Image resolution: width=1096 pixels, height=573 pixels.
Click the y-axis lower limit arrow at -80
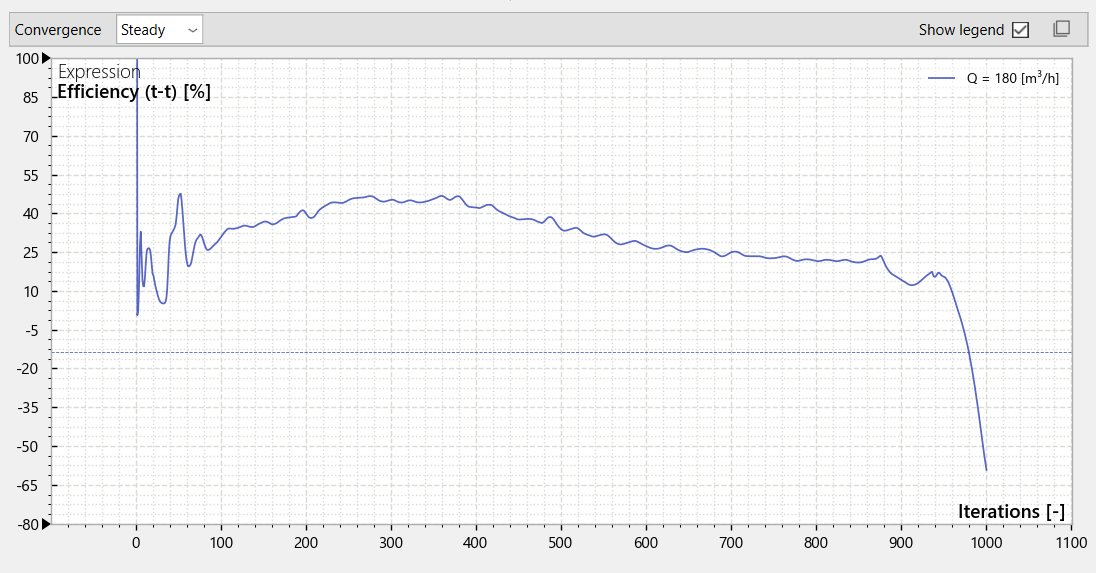(46, 523)
